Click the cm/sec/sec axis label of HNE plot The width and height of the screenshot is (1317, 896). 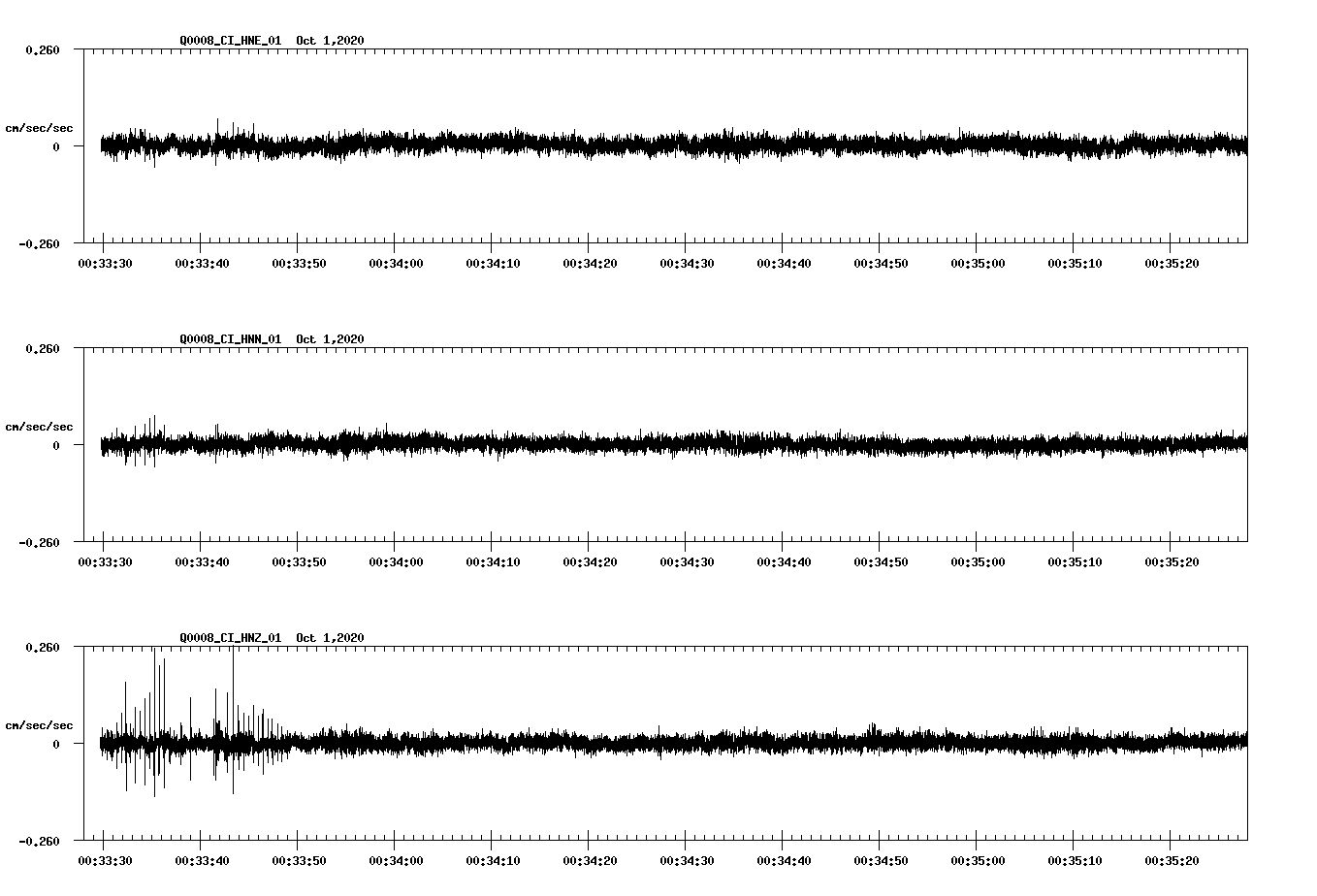[40, 127]
